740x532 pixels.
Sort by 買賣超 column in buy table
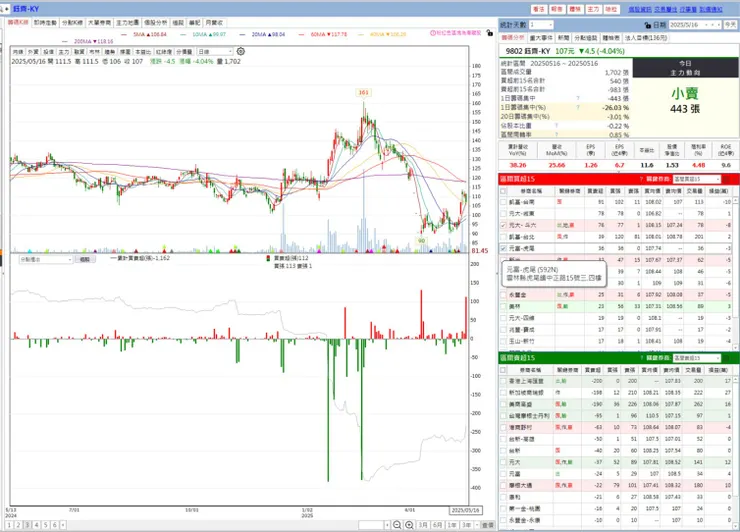[x=595, y=191]
